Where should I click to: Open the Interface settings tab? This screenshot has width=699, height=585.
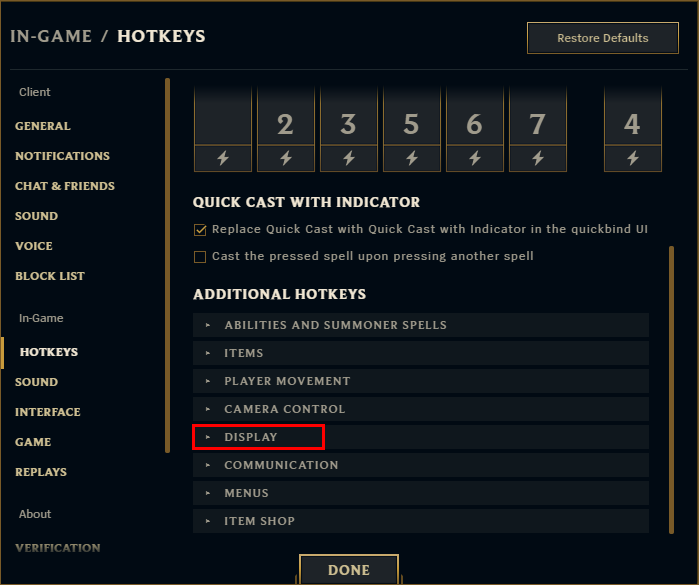(48, 412)
